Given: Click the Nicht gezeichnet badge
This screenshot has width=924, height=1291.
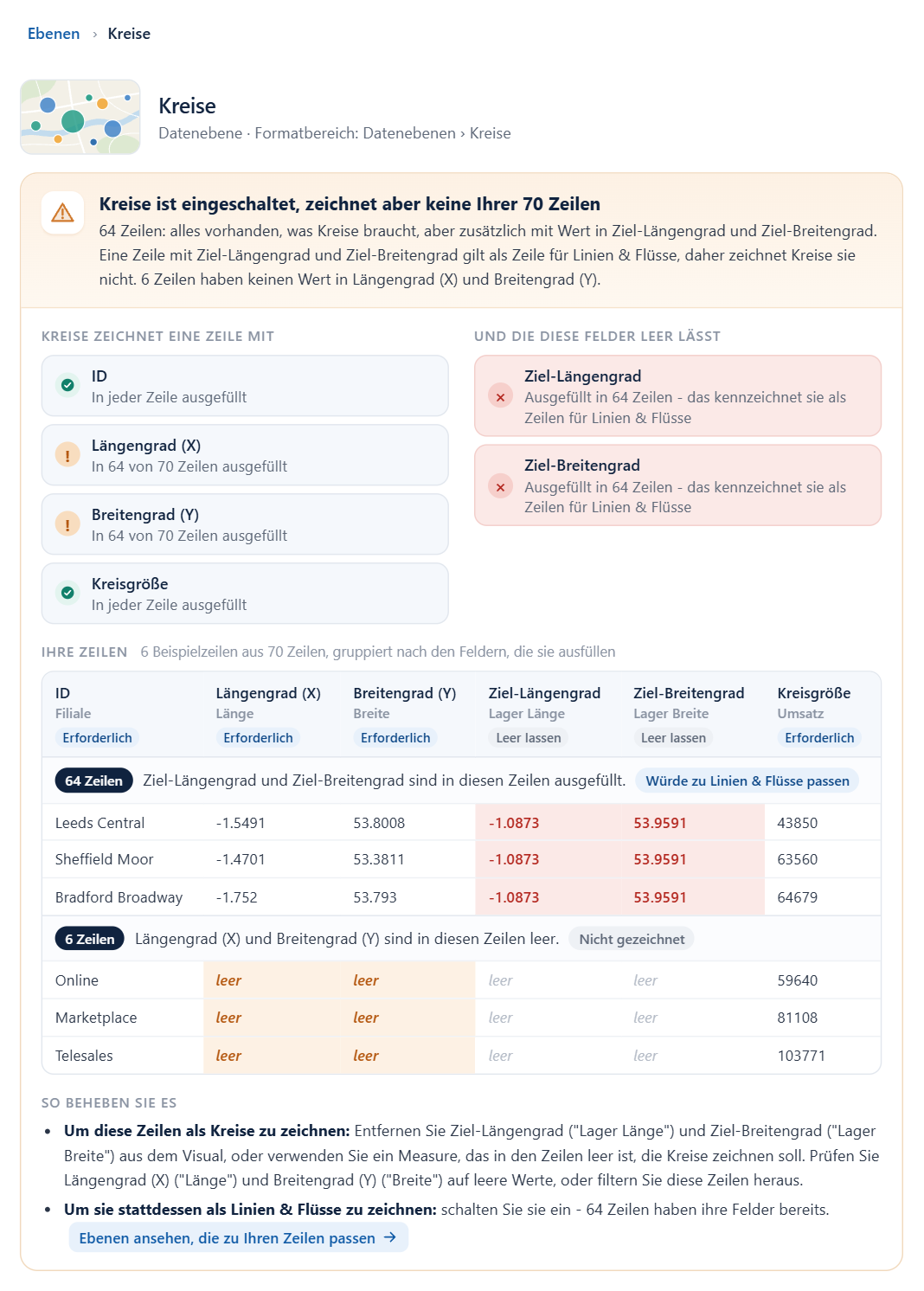Looking at the screenshot, I should coord(632,939).
